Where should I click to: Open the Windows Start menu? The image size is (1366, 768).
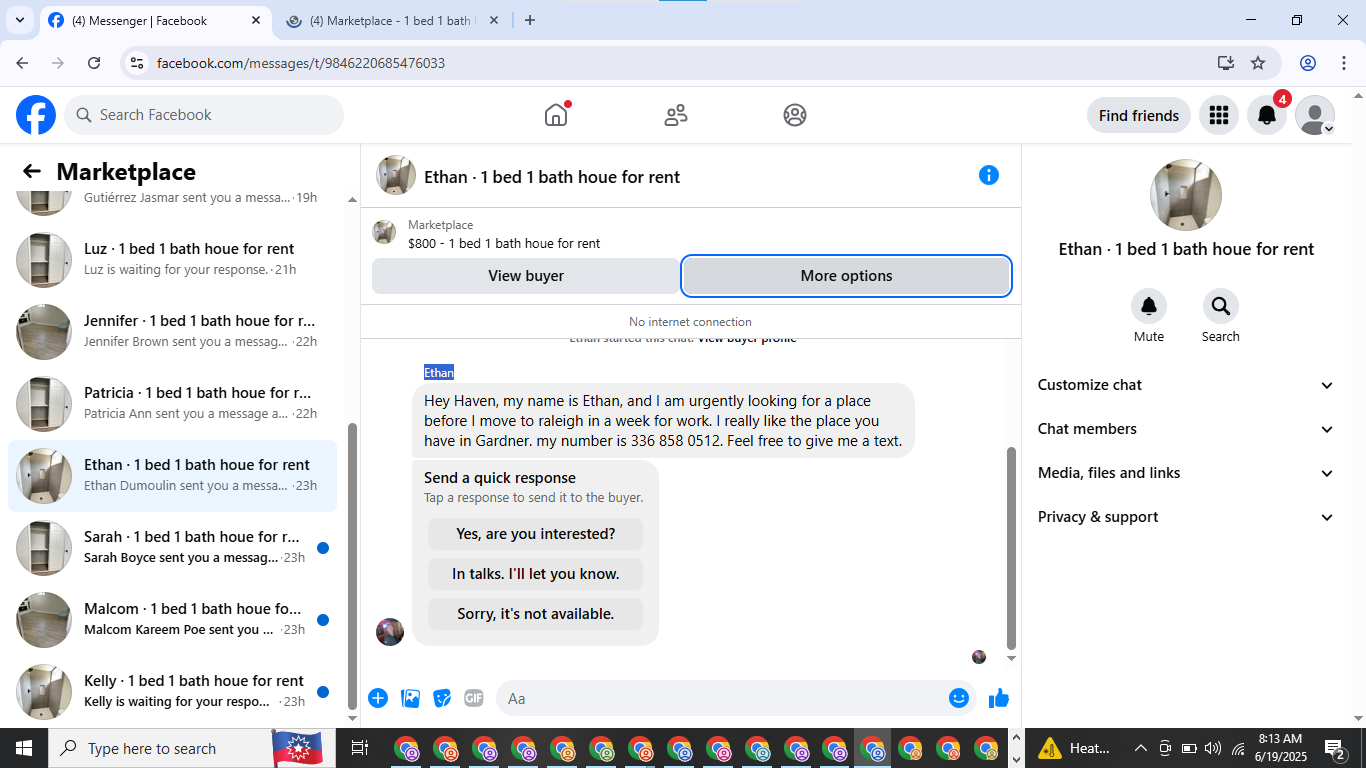[24, 748]
